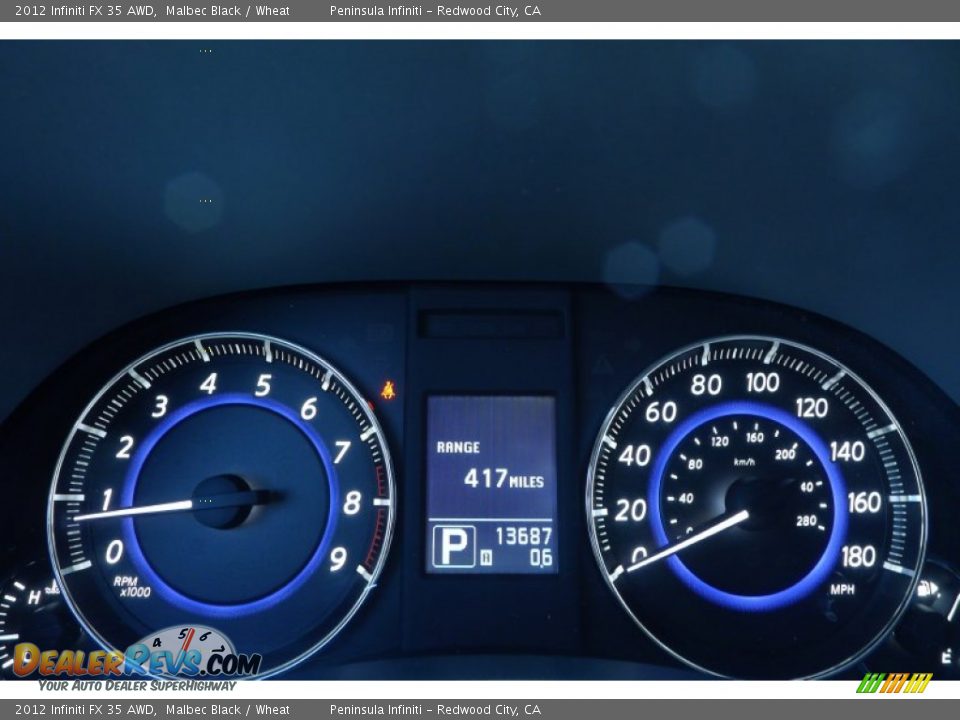
Task: Click the number 1 on the tachometer
Action: coord(107,500)
